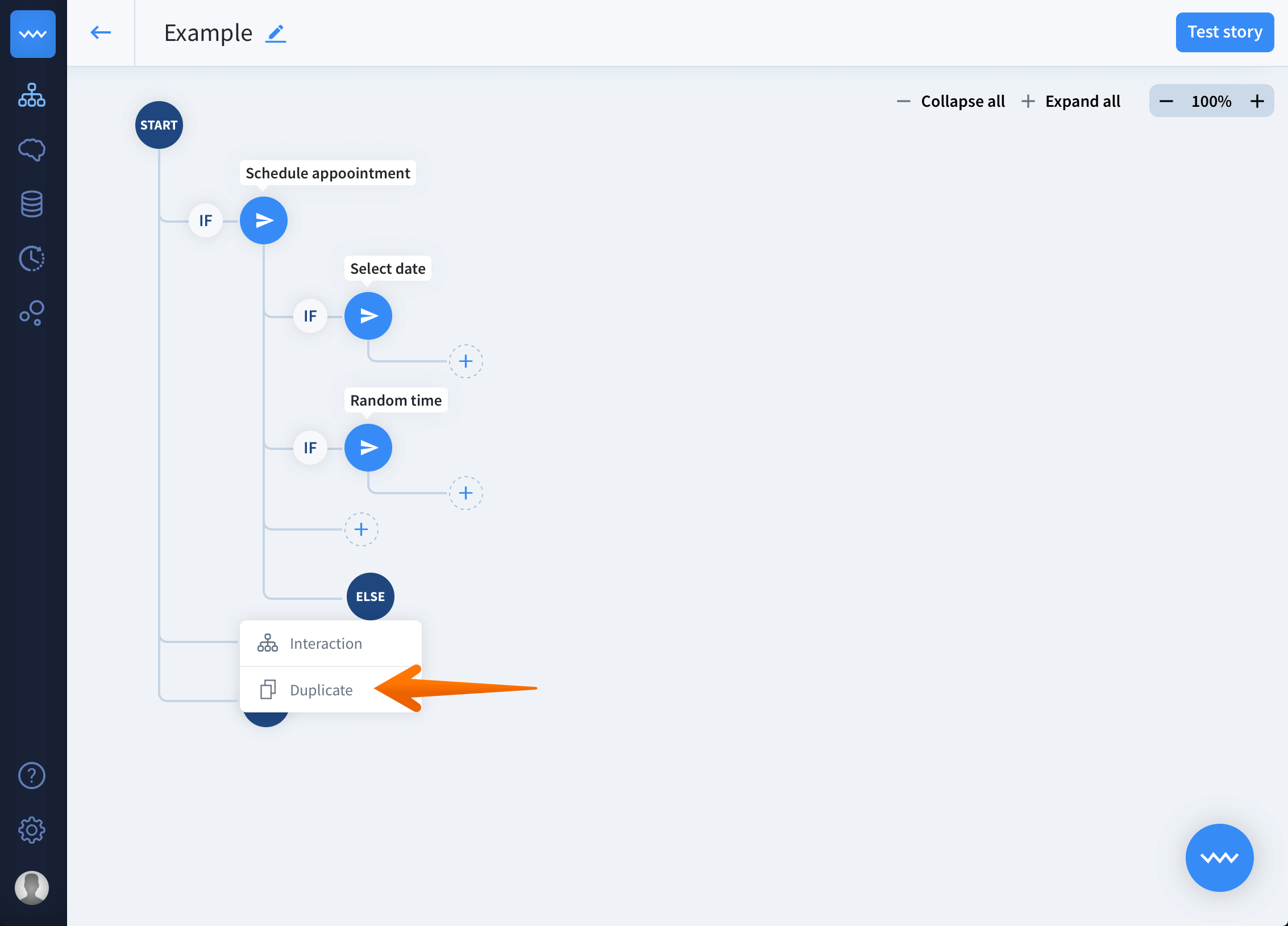Add a block after Select date
Image resolution: width=1288 pixels, height=926 pixels.
click(x=466, y=361)
